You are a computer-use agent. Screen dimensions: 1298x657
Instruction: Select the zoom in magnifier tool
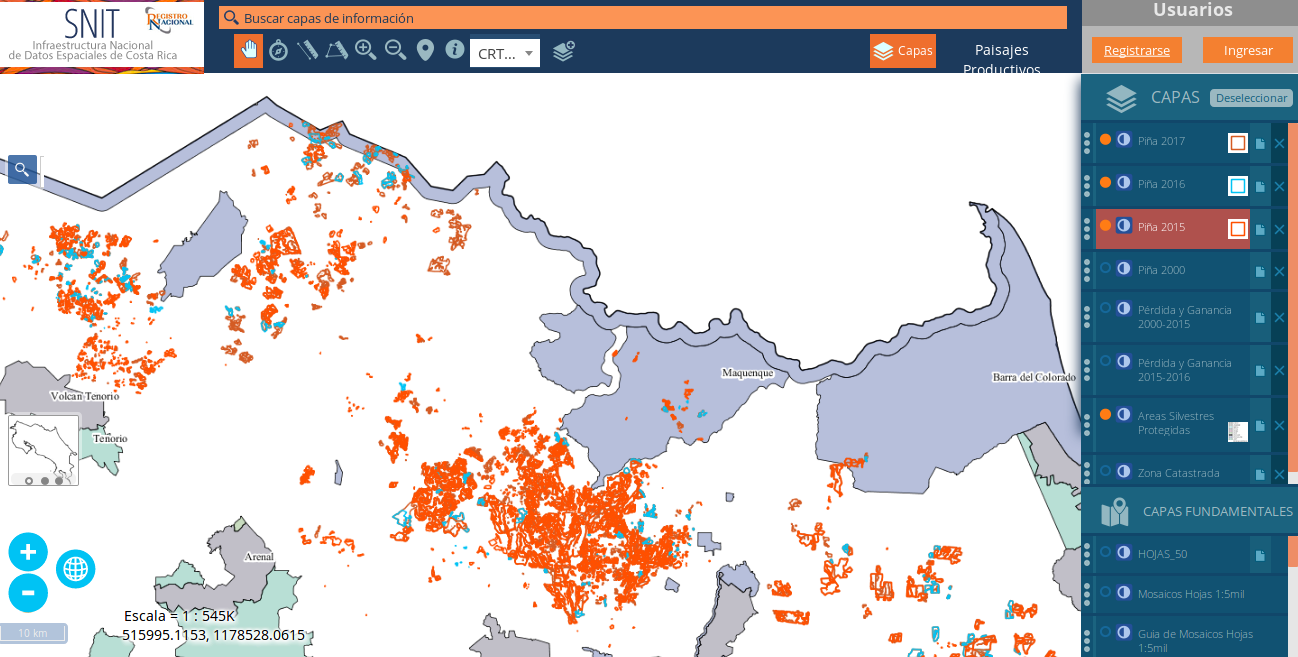click(x=366, y=50)
